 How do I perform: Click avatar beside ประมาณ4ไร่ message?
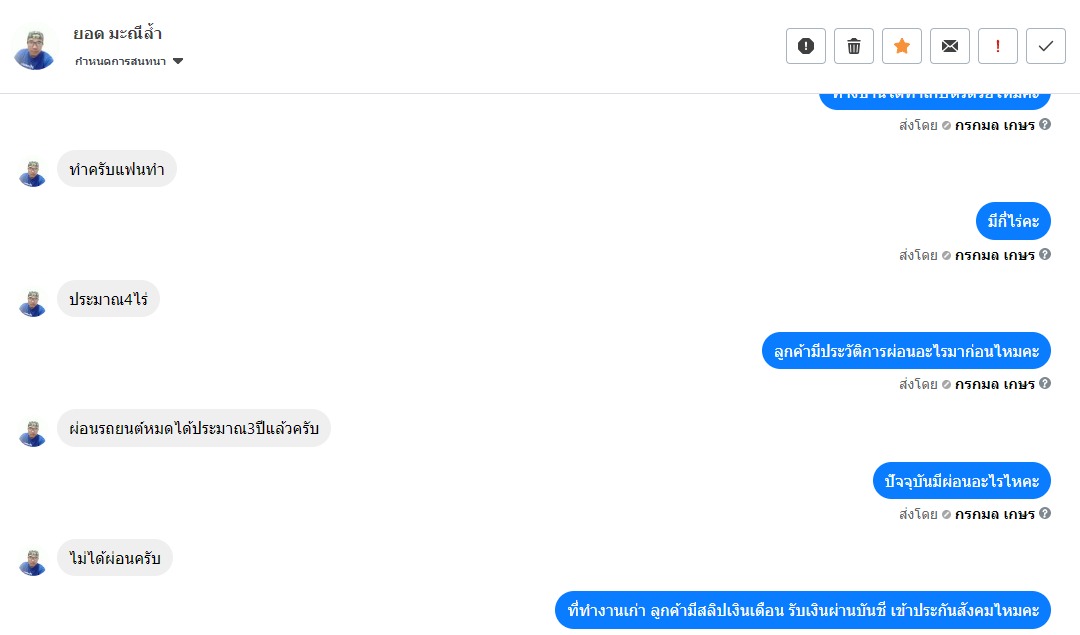click(x=32, y=304)
